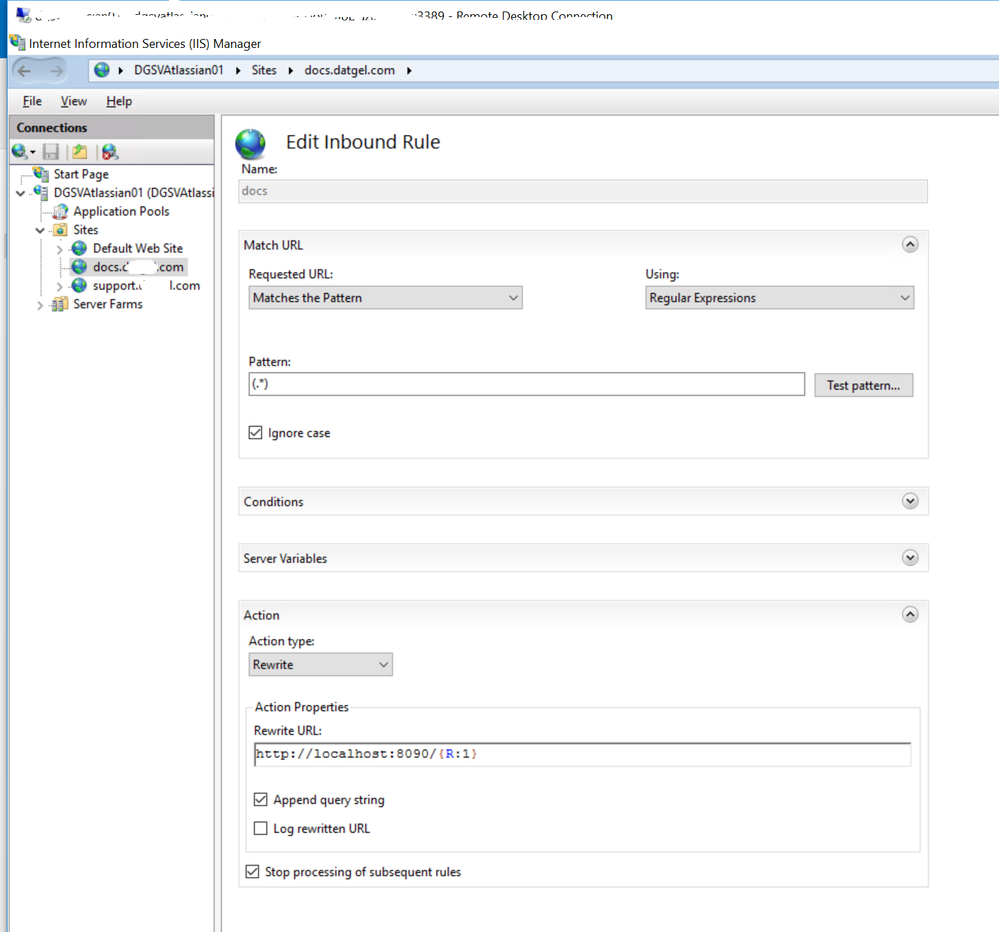Open the File menu
The width and height of the screenshot is (999, 932).
(32, 101)
